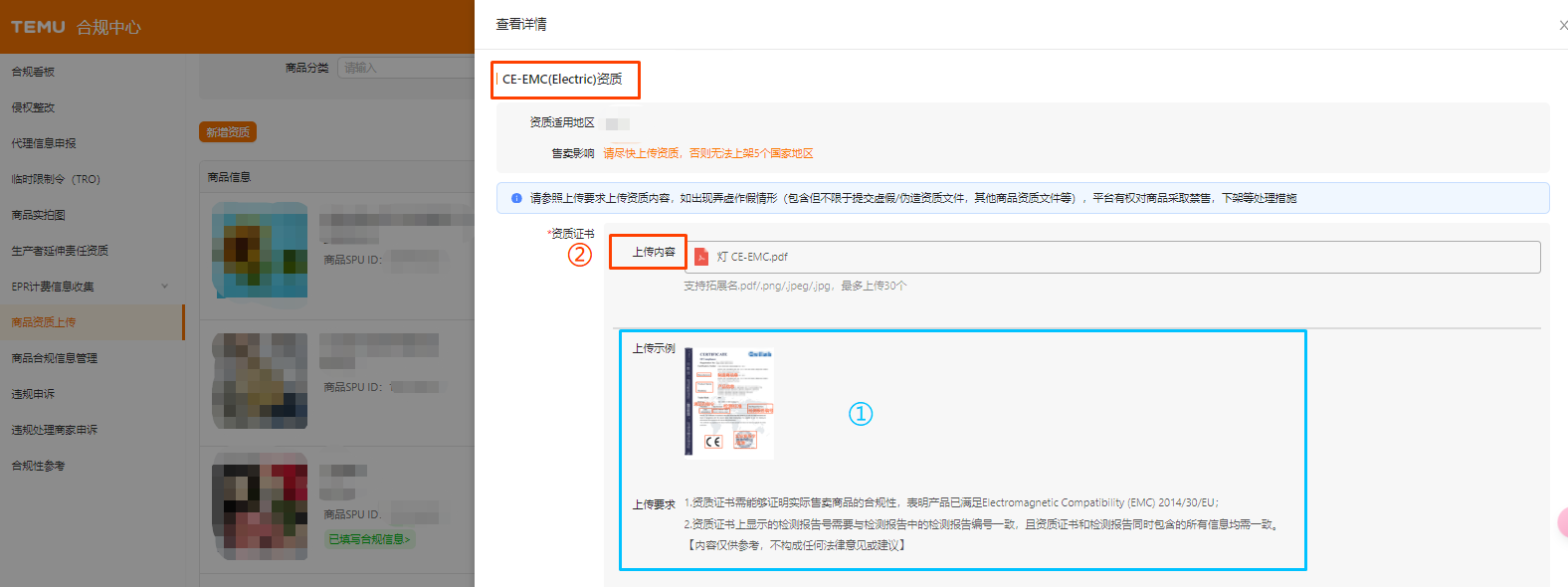Open the 侵权整改 menu item
Image resolution: width=1568 pixels, height=587 pixels.
point(33,107)
